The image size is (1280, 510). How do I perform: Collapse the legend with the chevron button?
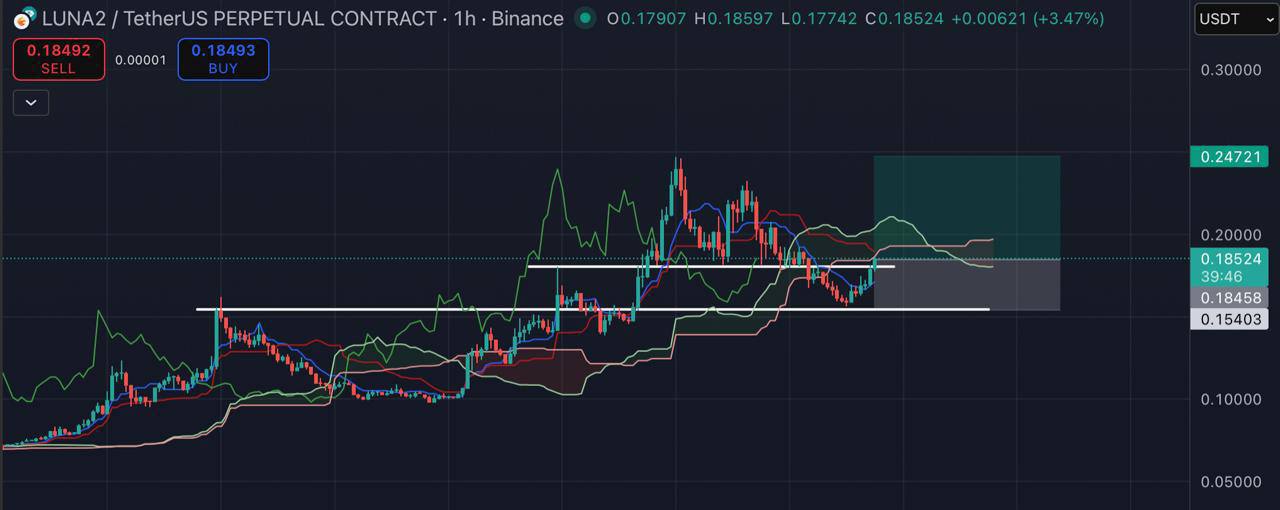[x=31, y=102]
